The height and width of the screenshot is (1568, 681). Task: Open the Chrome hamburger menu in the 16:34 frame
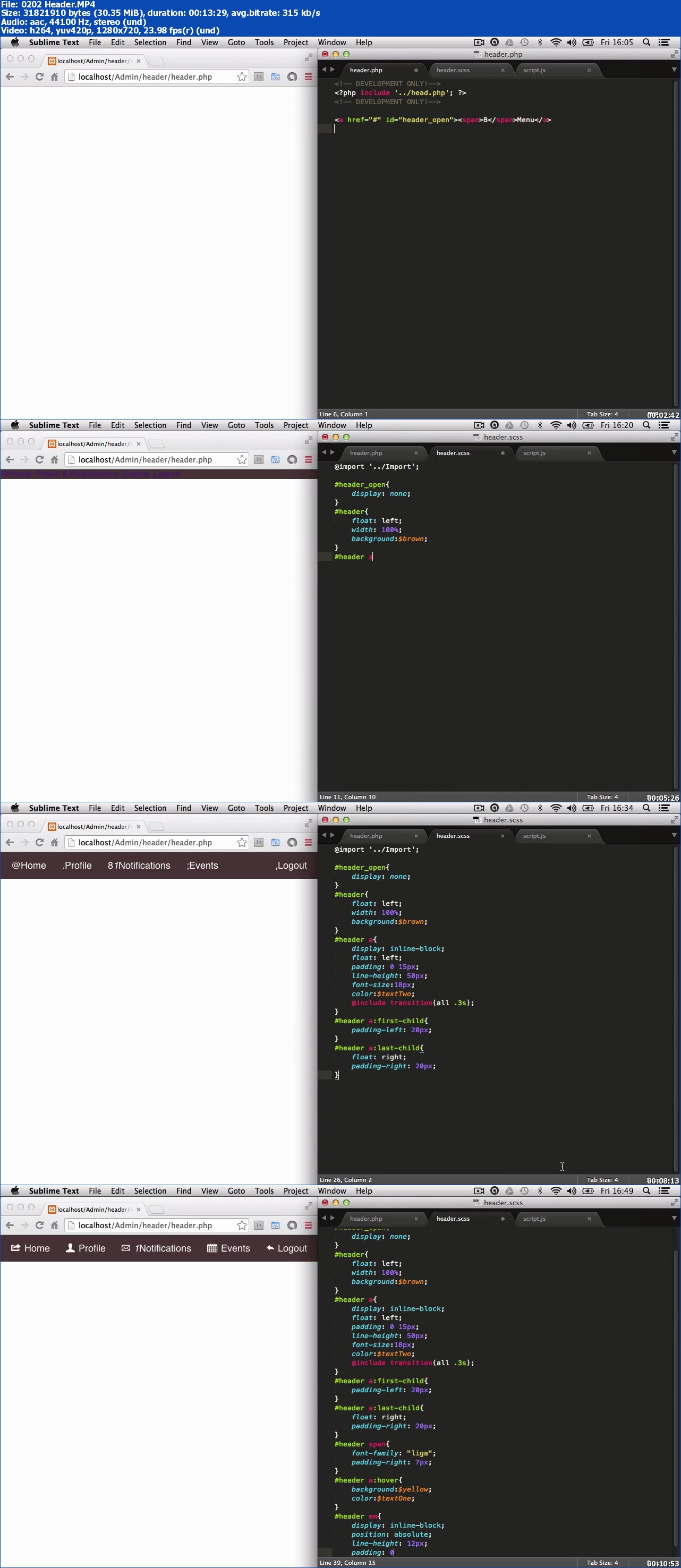308,843
